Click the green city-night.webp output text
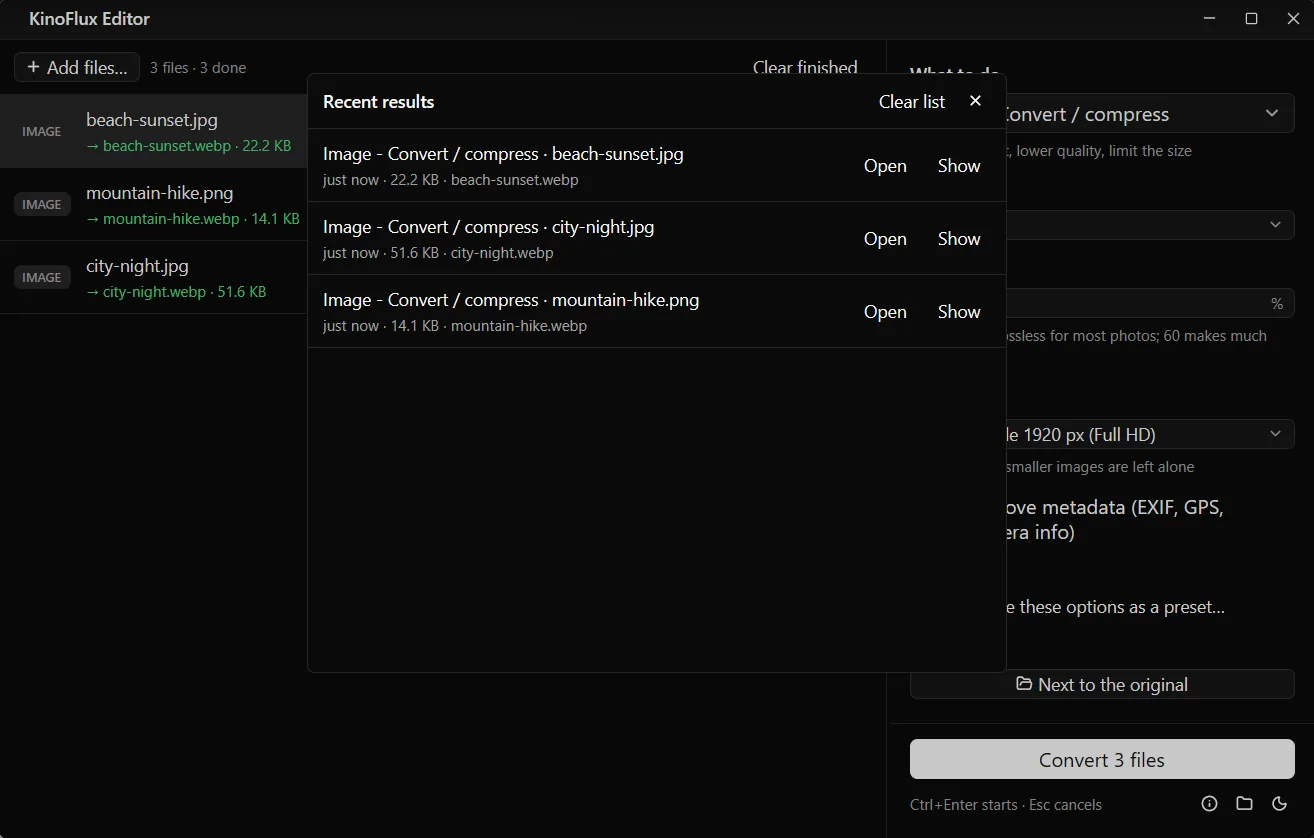Screen dimensions: 1314x838 tap(176, 292)
